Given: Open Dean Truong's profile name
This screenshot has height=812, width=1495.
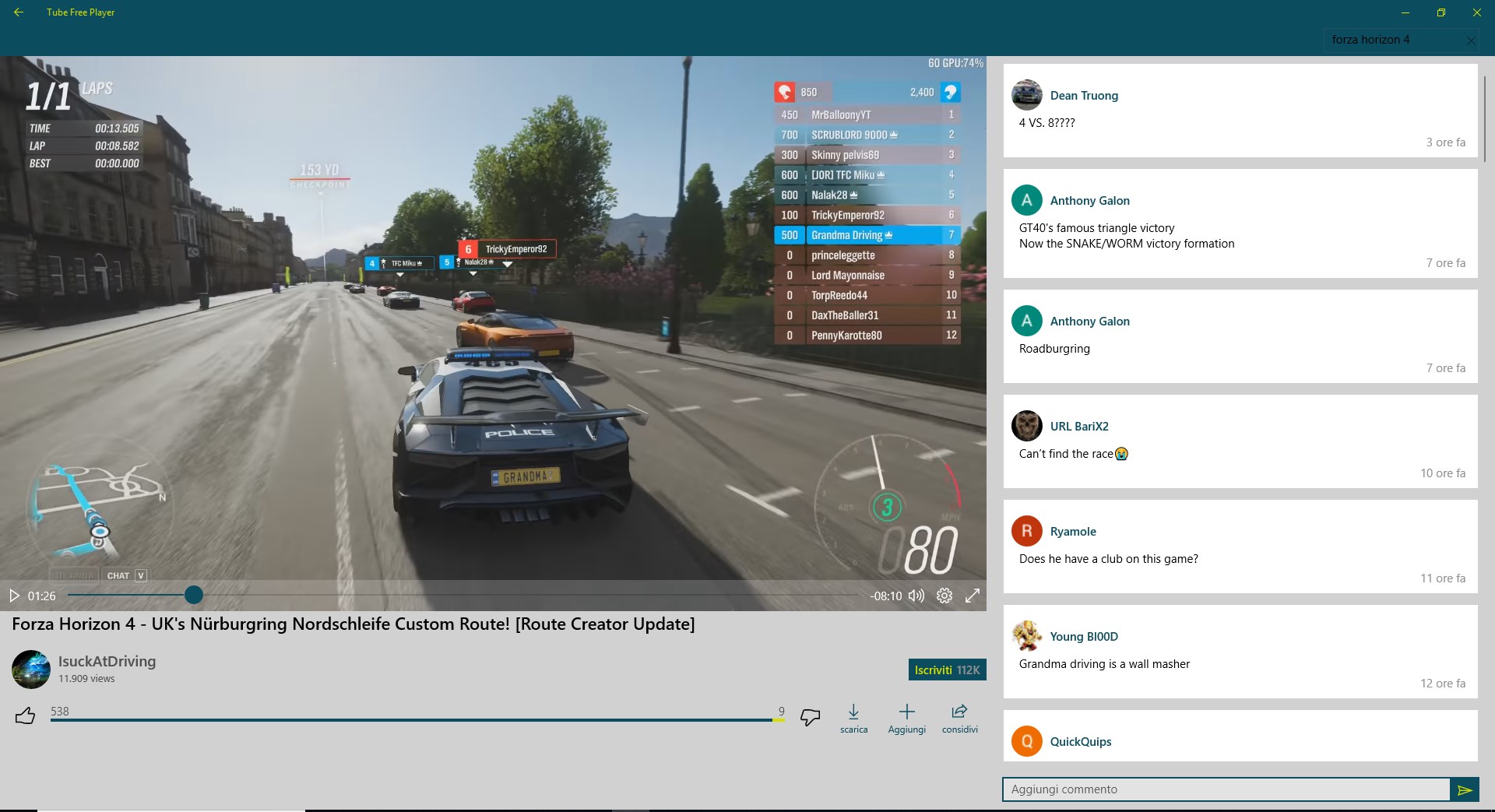Looking at the screenshot, I should pos(1084,96).
